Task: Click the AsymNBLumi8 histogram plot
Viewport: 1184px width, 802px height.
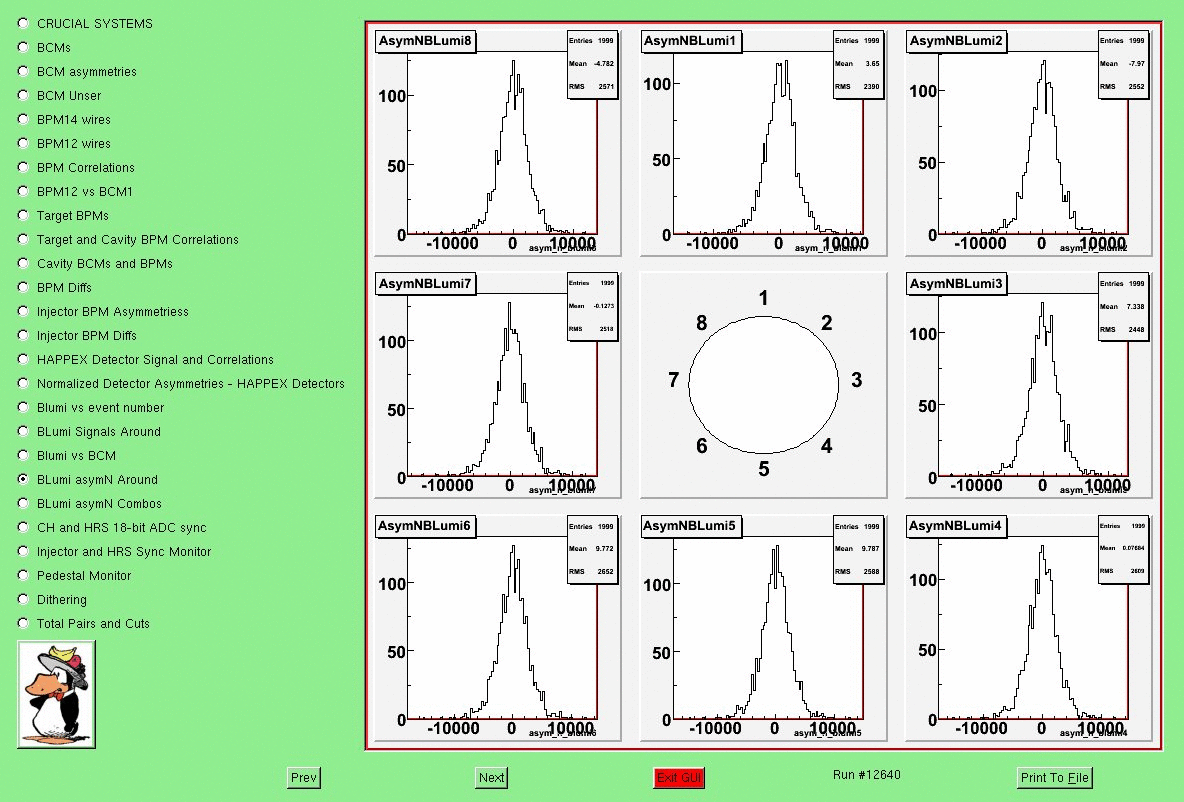Action: click(x=498, y=143)
